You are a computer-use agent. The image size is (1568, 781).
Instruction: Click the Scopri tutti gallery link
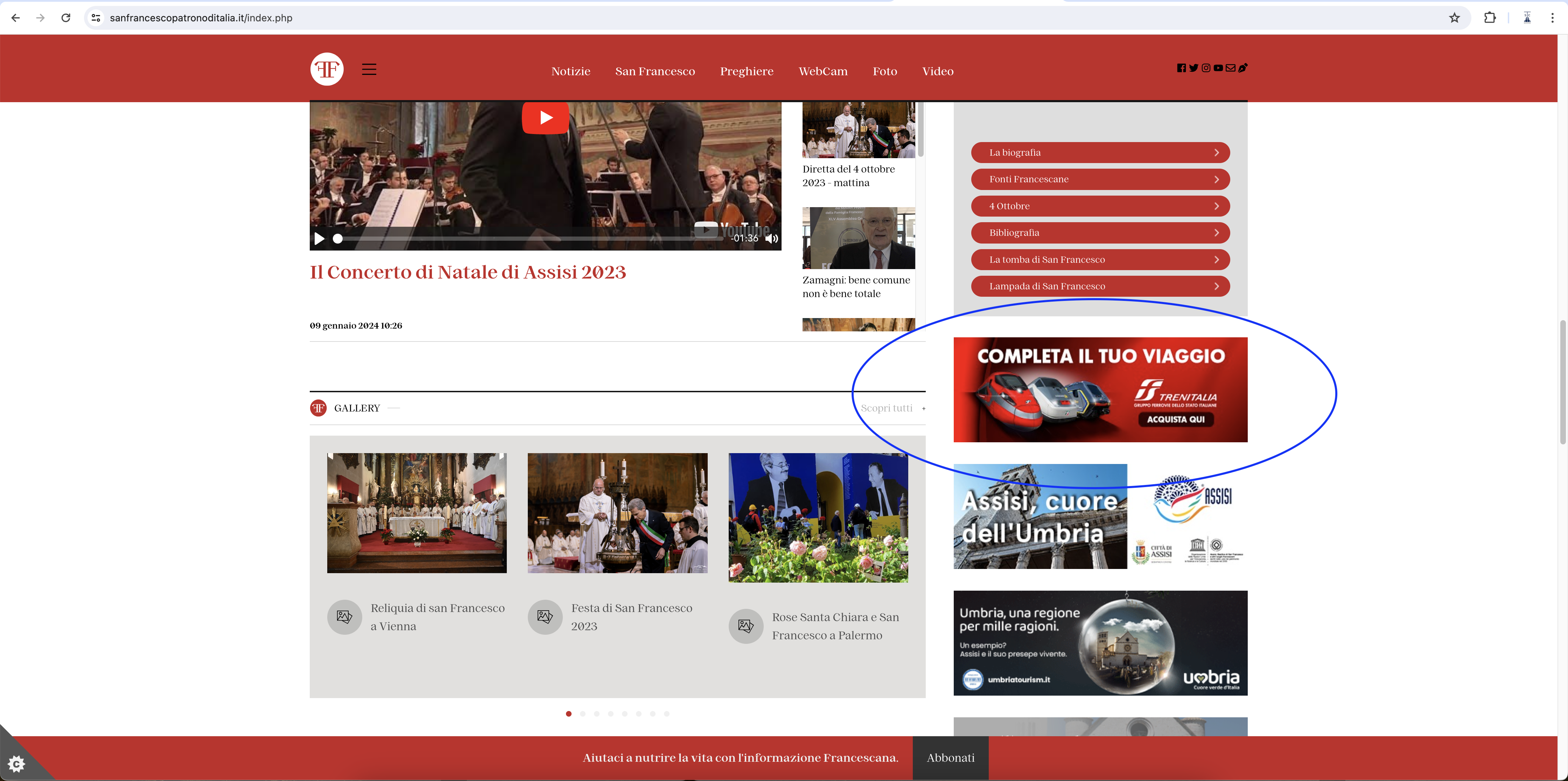pyautogui.click(x=887, y=408)
